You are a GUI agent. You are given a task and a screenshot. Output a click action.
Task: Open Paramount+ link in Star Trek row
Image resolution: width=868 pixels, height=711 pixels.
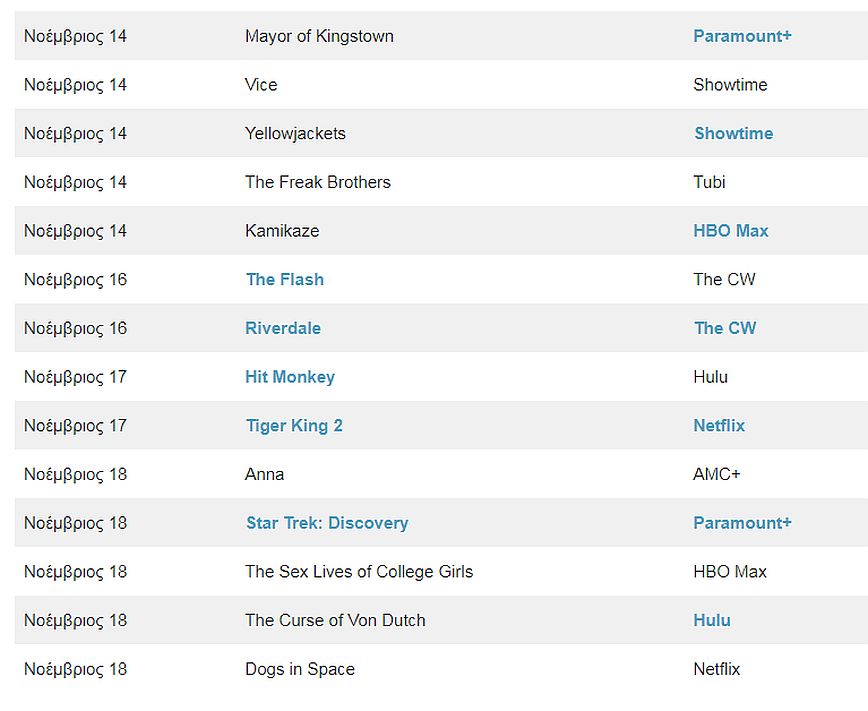click(742, 523)
